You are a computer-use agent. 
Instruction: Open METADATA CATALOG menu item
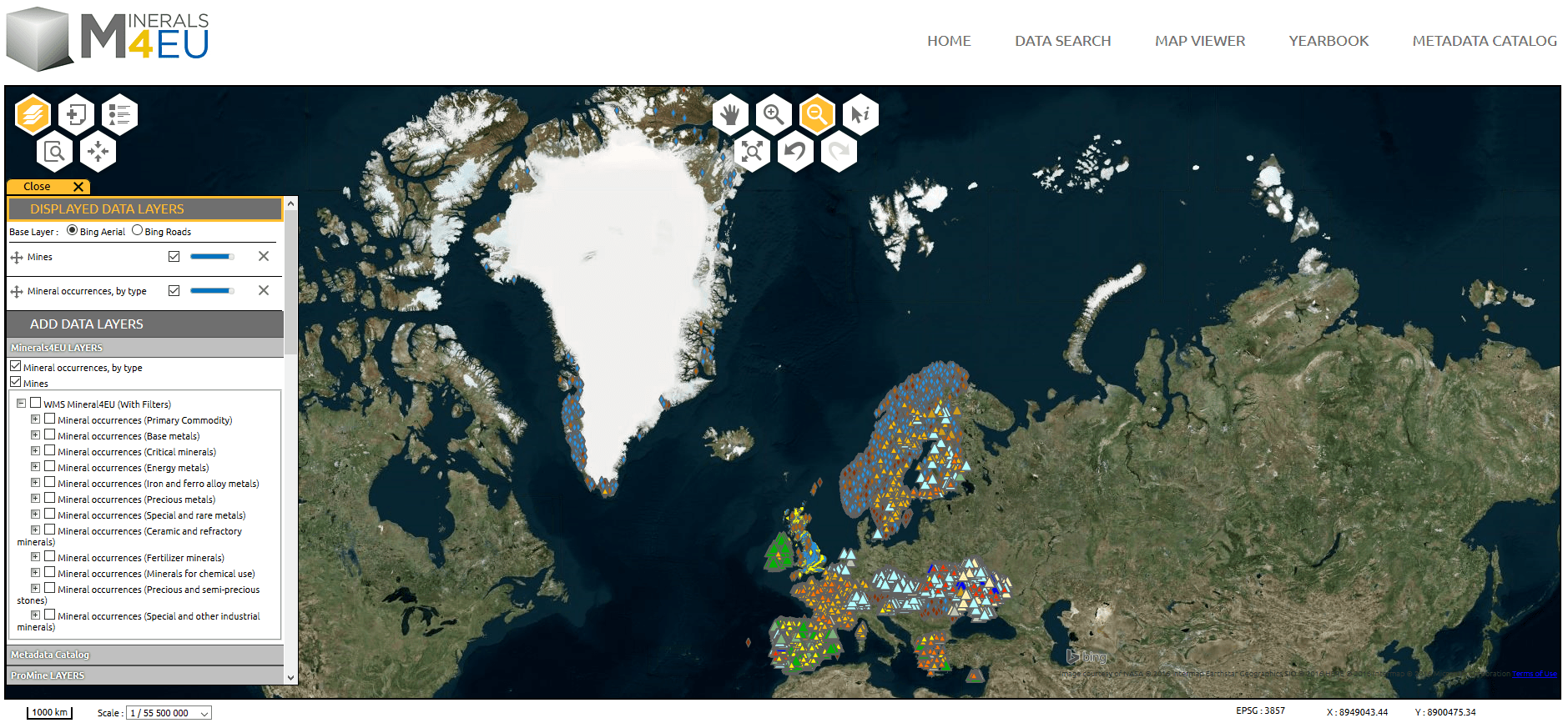click(1485, 41)
